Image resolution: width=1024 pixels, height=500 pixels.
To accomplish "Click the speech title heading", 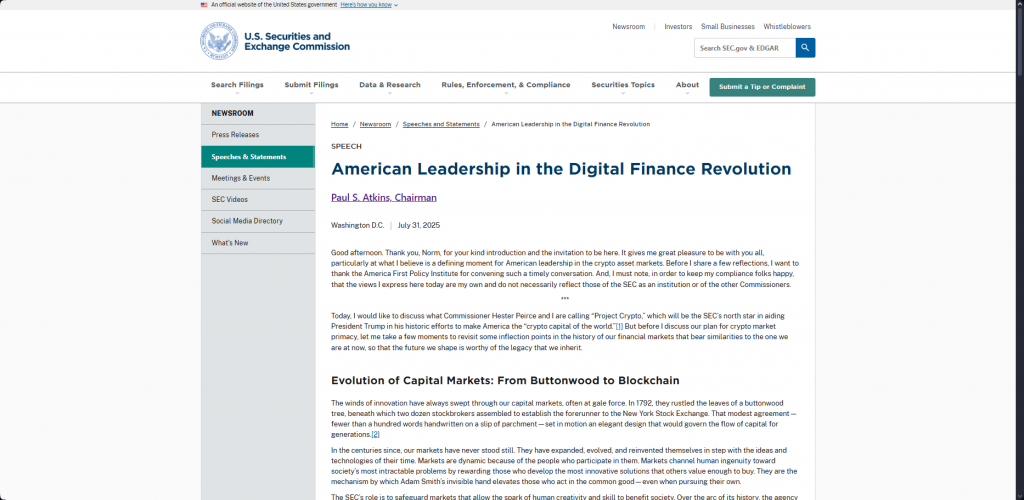I will point(561,169).
